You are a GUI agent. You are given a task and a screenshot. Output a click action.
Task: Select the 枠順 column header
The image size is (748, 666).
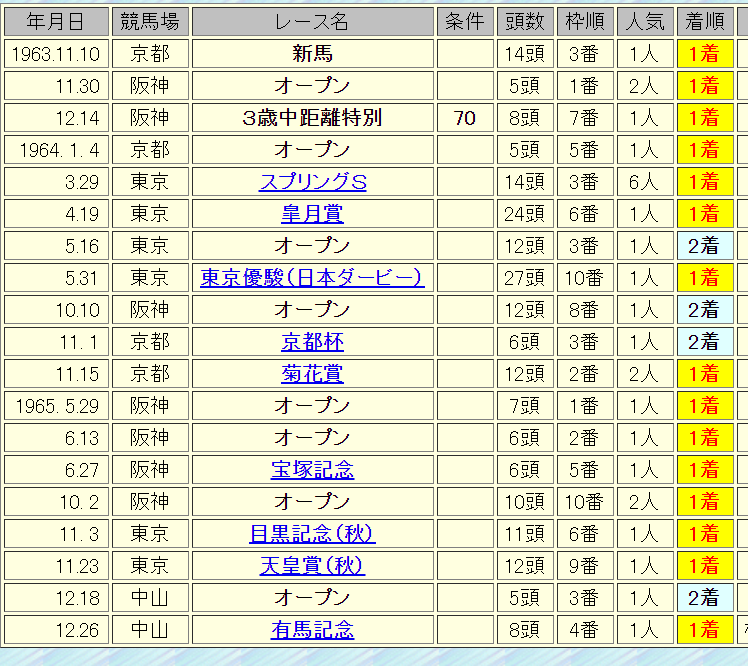584,21
